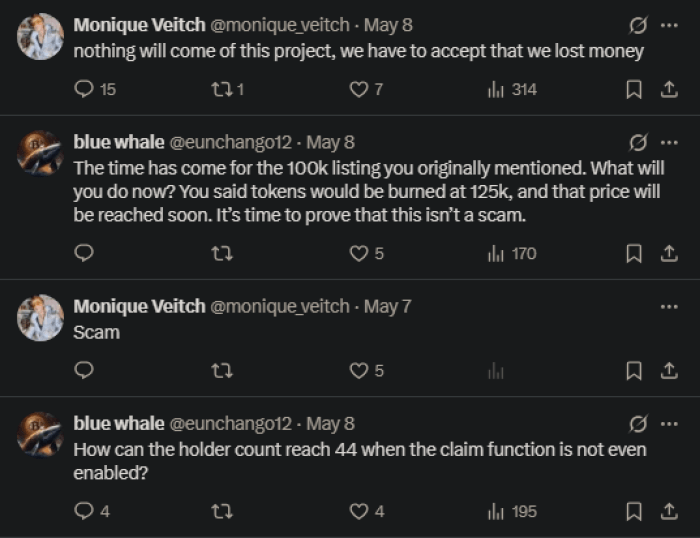Open Monique Veitch's profile name link

(139, 23)
